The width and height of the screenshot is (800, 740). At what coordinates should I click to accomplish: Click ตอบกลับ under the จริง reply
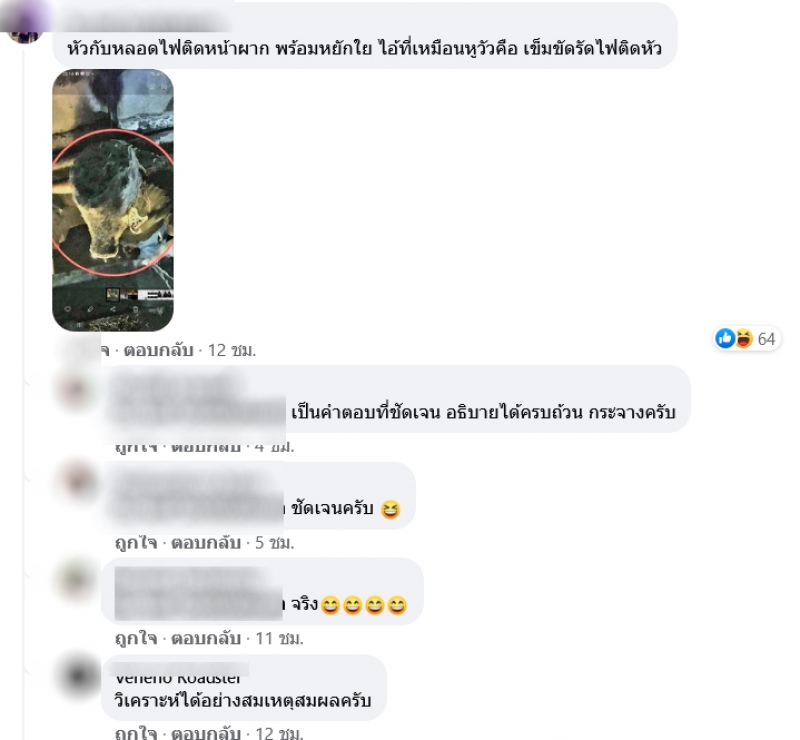(206, 638)
